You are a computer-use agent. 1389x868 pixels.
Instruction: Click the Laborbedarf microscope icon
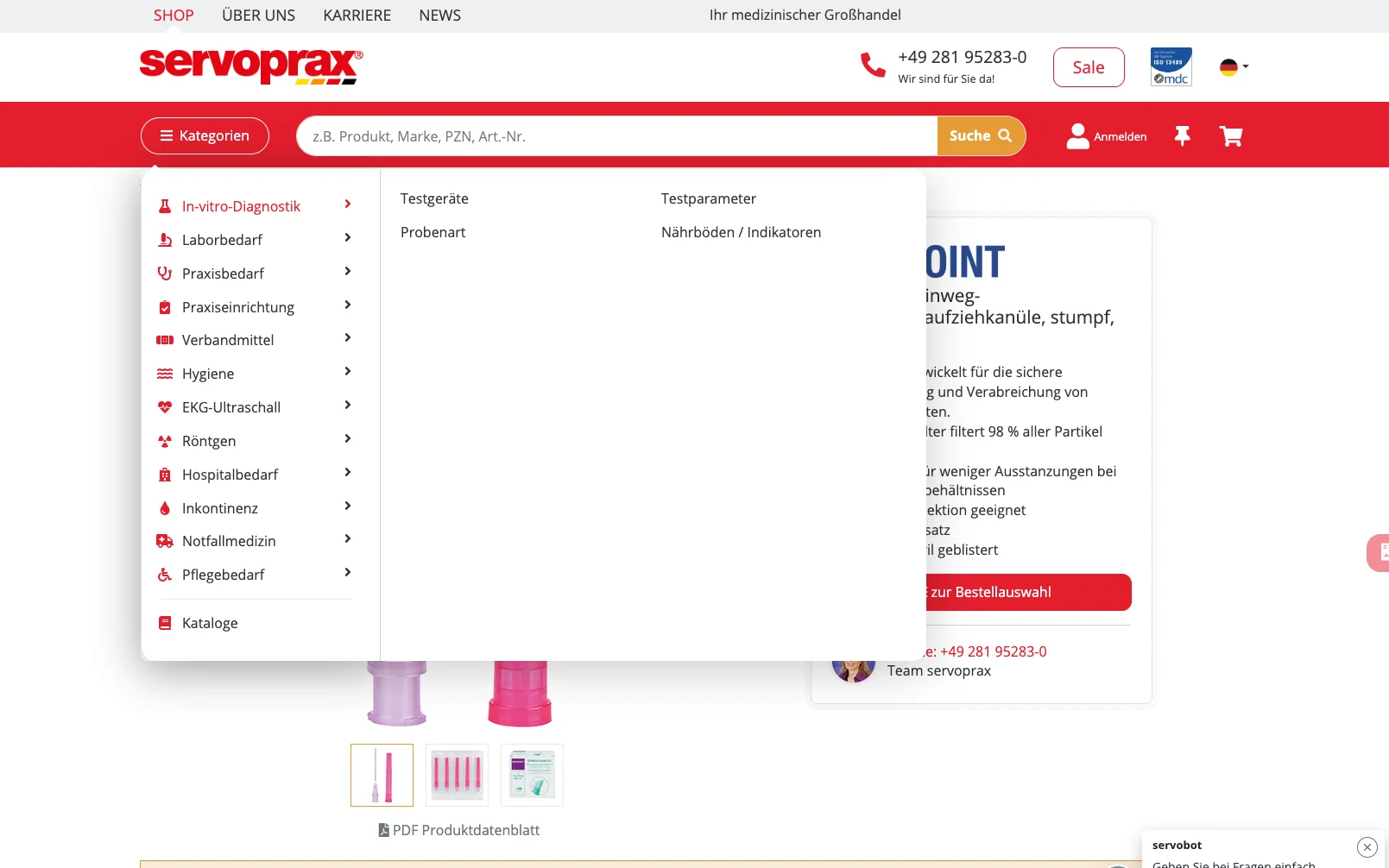click(165, 240)
